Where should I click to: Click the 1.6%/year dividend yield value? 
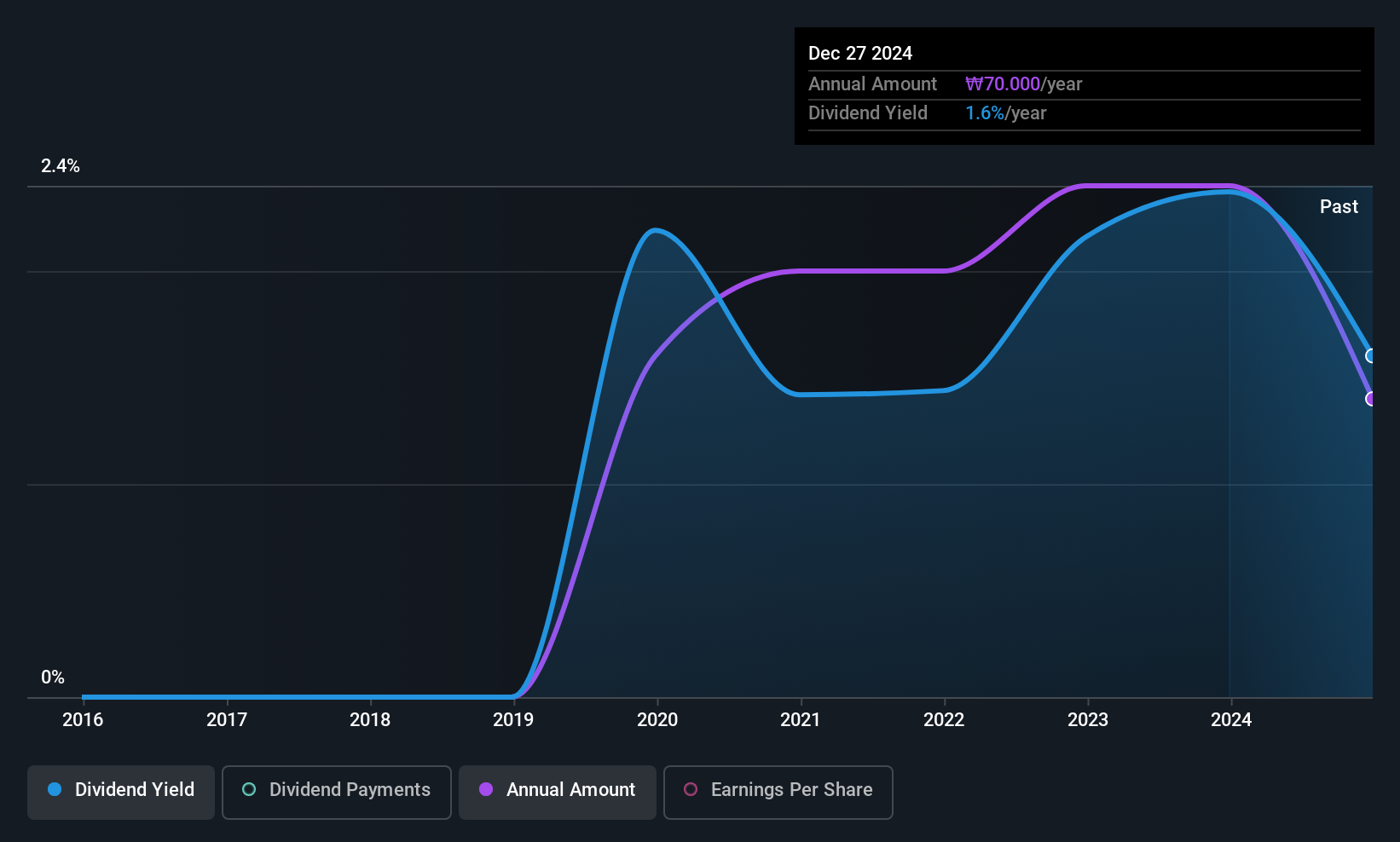click(x=1005, y=113)
